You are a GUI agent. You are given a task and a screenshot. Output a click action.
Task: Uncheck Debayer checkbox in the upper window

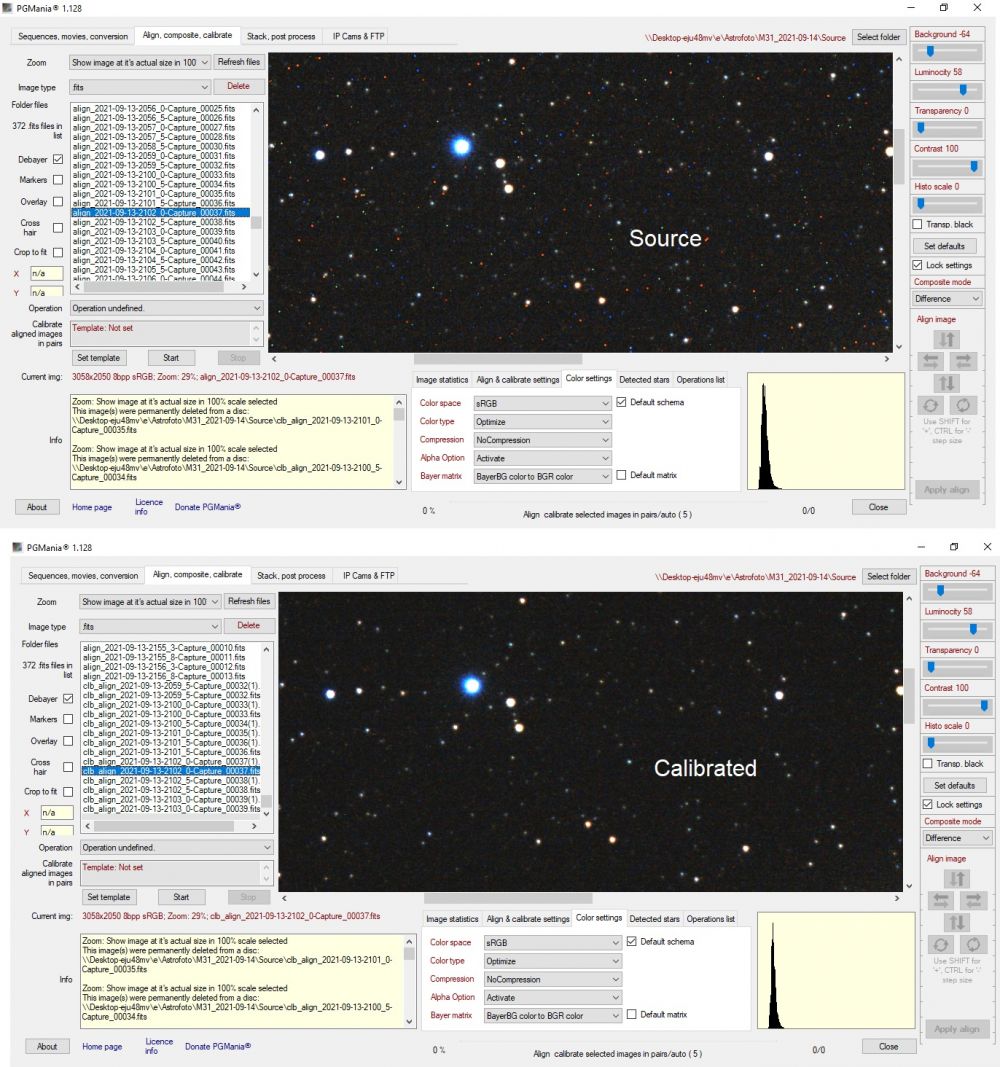pyautogui.click(x=58, y=159)
